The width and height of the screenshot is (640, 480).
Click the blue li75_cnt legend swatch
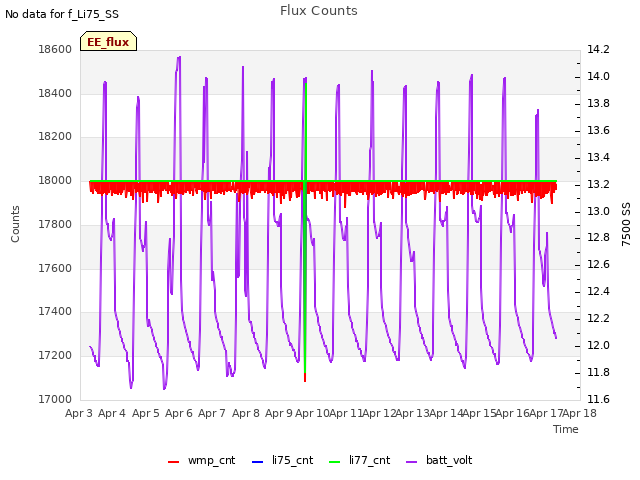258,462
